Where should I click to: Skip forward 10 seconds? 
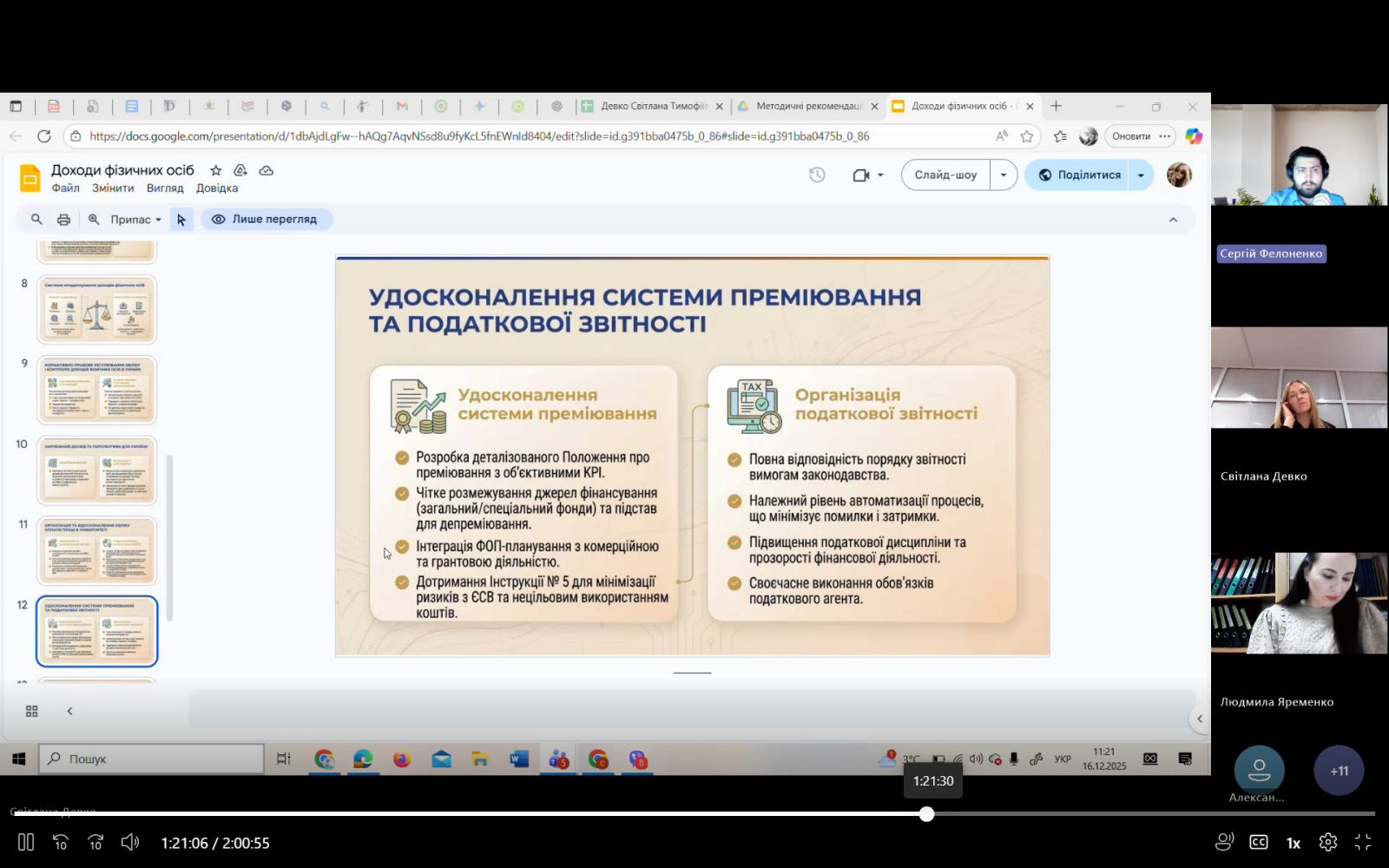click(95, 842)
